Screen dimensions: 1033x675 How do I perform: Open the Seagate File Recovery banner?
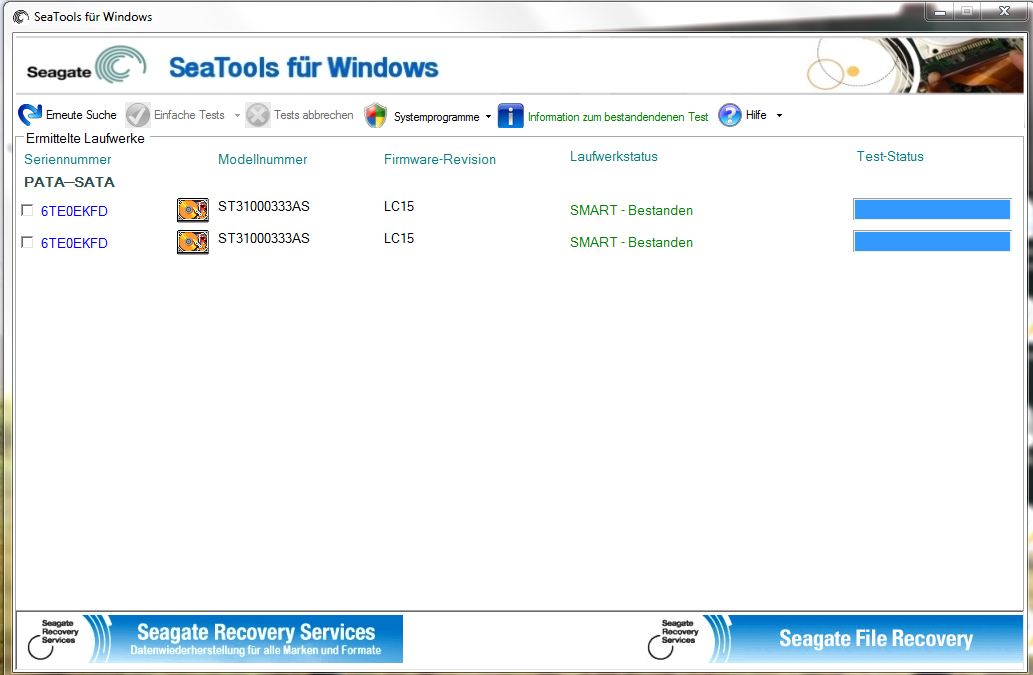point(833,639)
